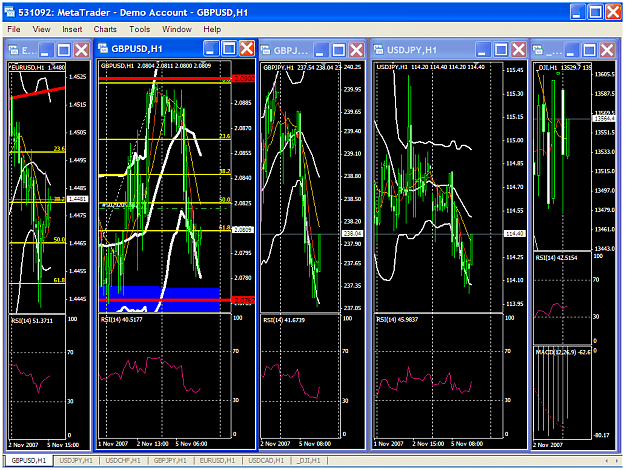Click the 114.40 current price label
This screenshot has height=470, width=625.
tap(515, 234)
